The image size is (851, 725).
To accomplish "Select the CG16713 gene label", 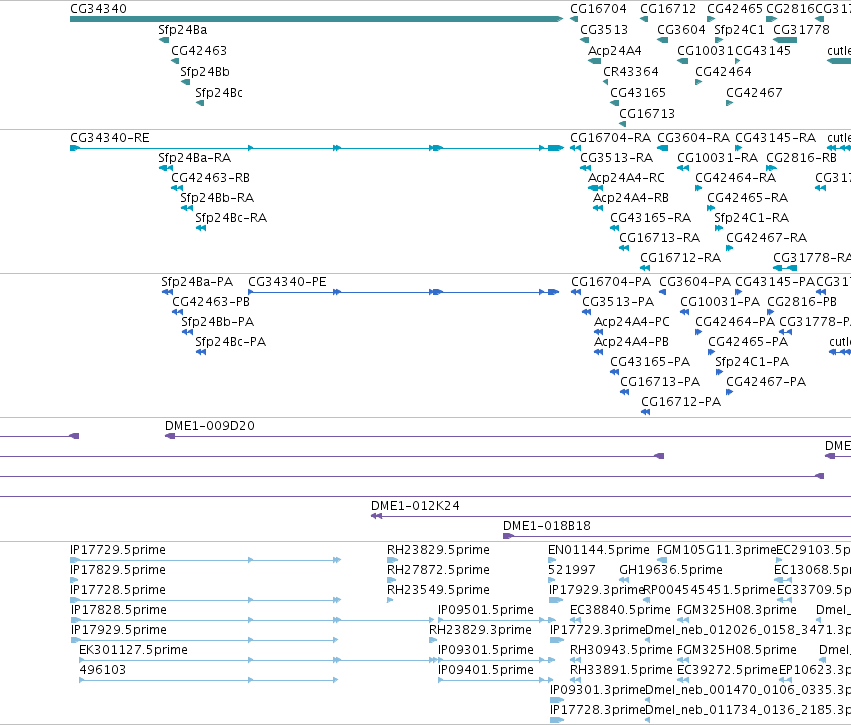I will (x=647, y=115).
